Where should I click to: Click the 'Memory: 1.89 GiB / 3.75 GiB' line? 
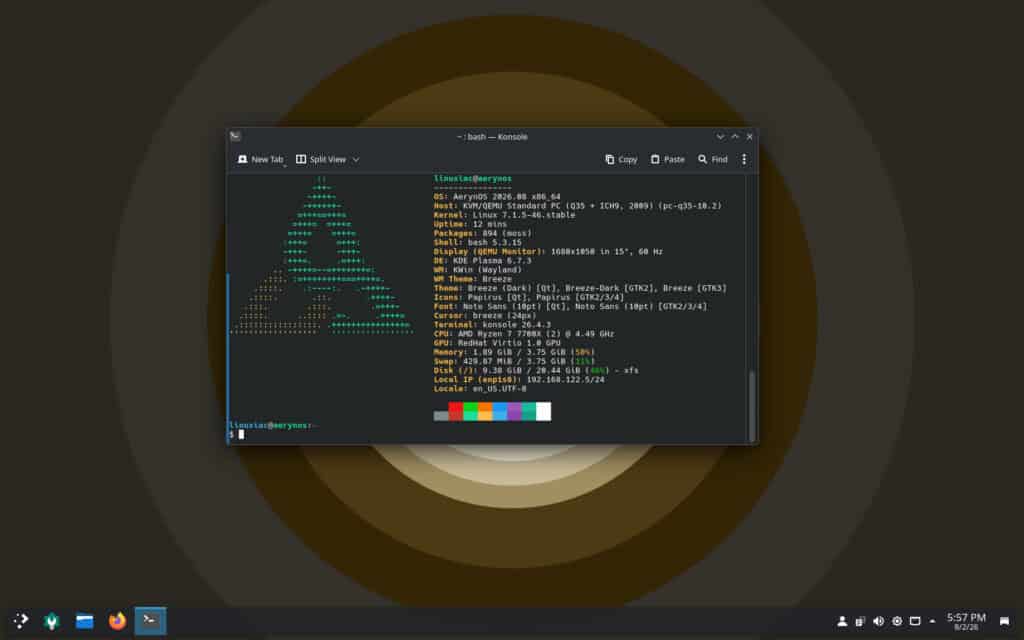(x=514, y=352)
